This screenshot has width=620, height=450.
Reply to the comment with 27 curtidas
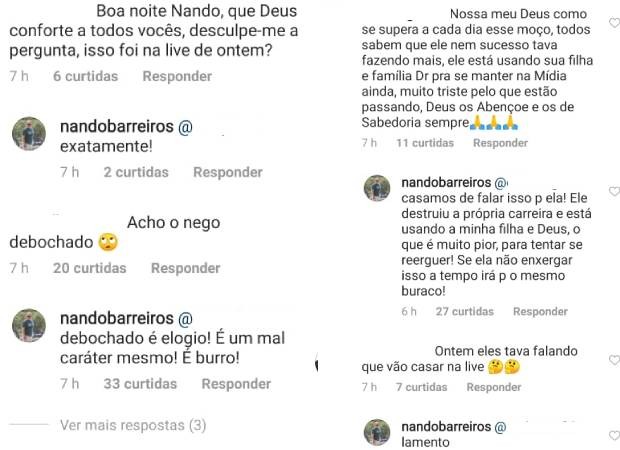click(x=540, y=311)
